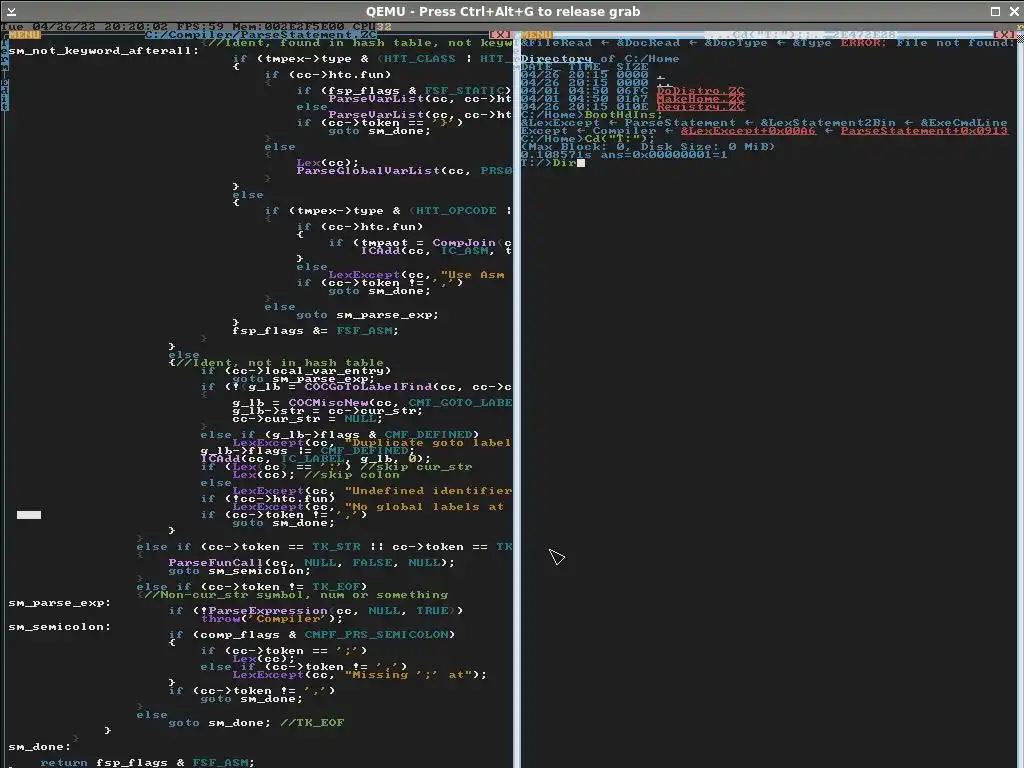This screenshot has width=1024, height=768.
Task: Follow the &LexExcept+0x00A6 link
Action: 748,131
